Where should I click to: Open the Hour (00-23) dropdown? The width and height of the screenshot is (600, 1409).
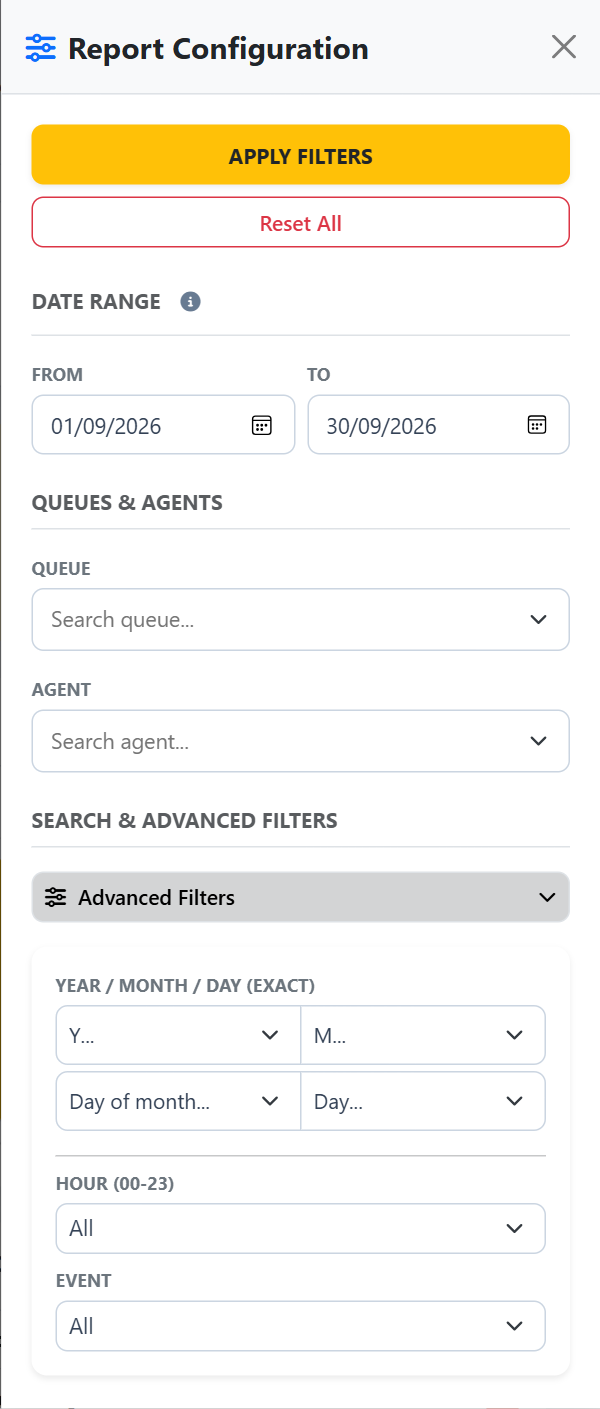301,1228
